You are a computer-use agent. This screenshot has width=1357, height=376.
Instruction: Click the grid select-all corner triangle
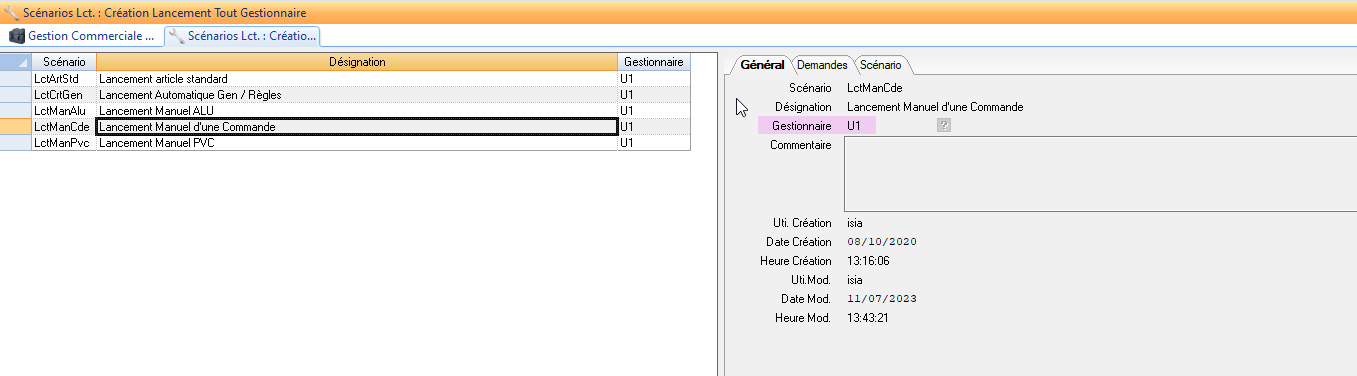click(x=15, y=62)
